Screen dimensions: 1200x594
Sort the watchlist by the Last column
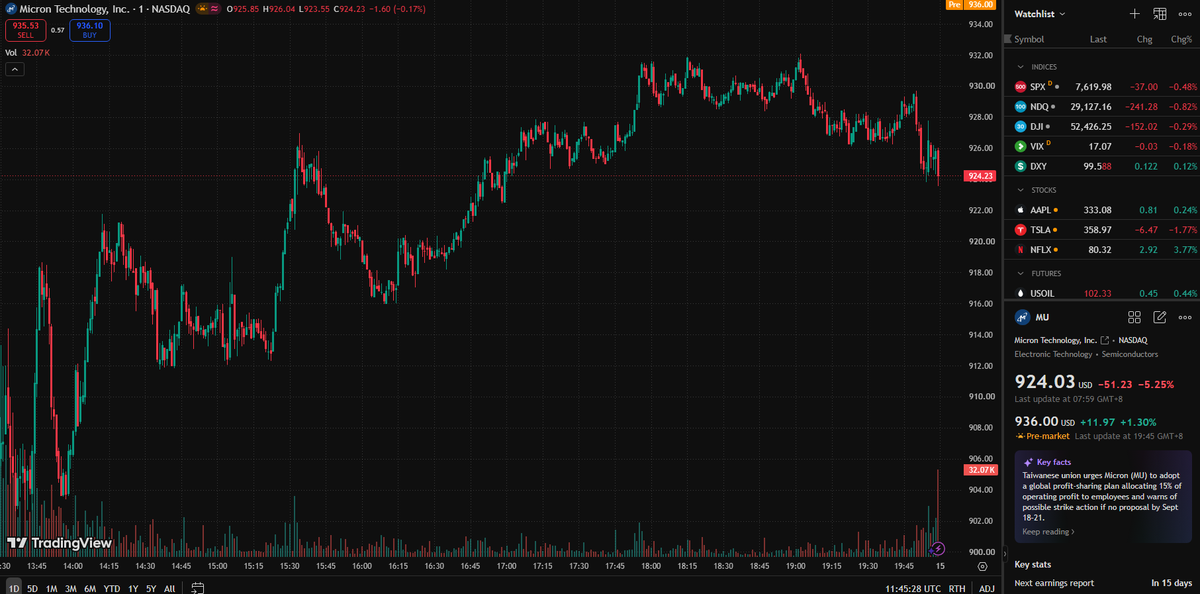1098,40
